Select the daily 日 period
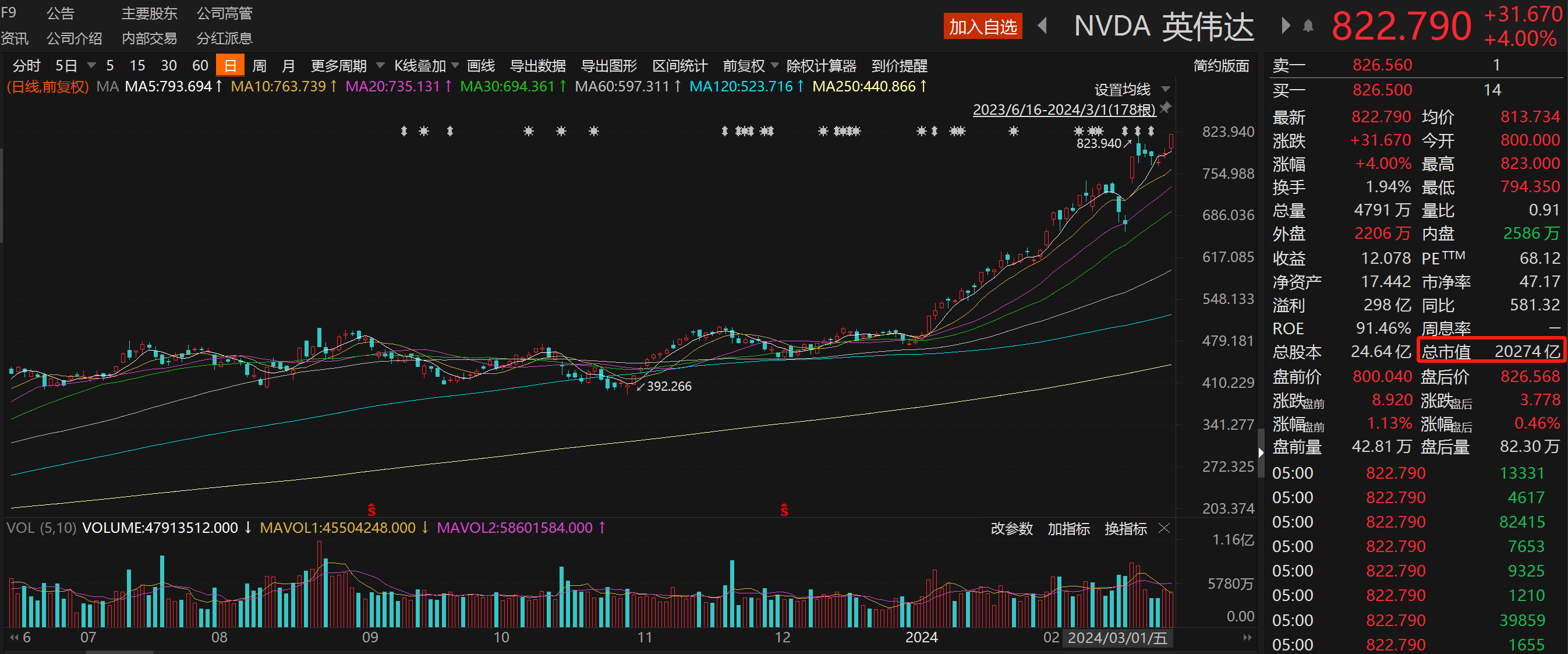Screen dimensions: 1568x654 pyautogui.click(x=230, y=65)
